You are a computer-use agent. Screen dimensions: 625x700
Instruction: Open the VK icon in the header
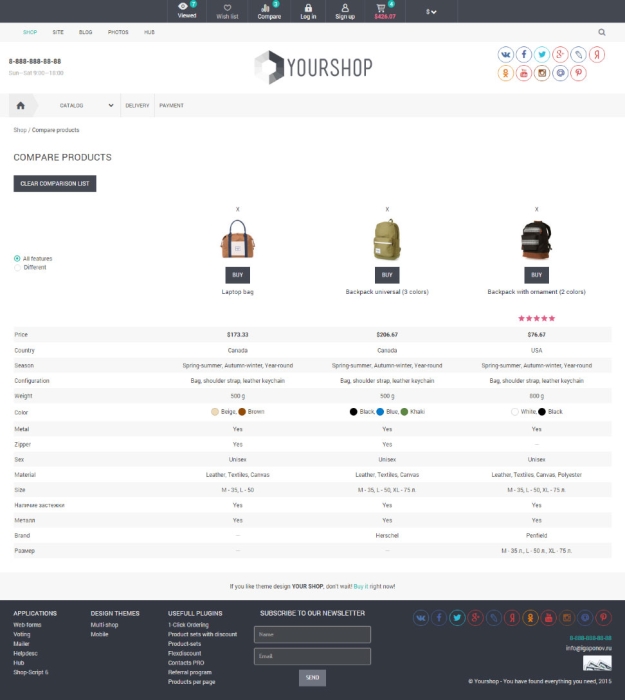506,55
